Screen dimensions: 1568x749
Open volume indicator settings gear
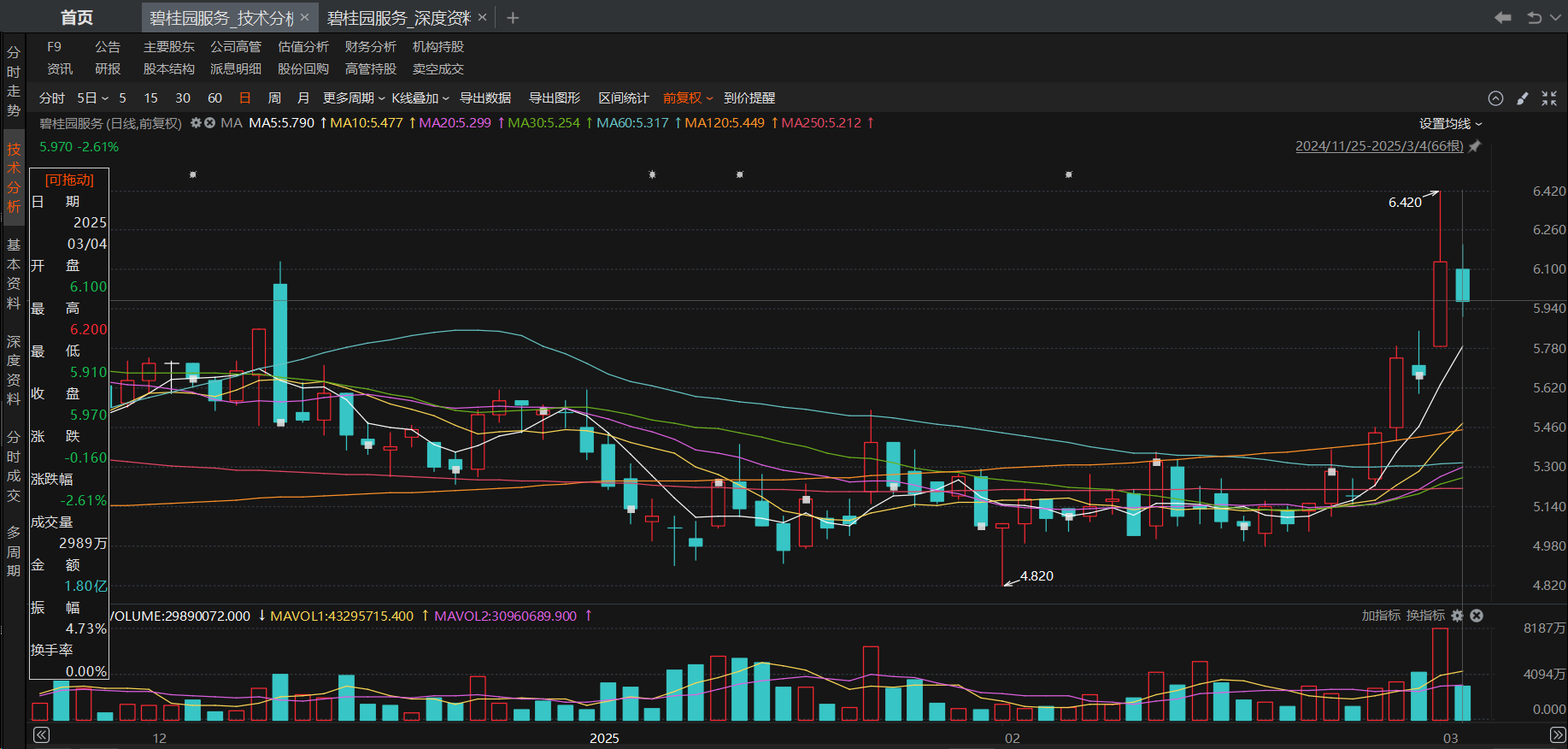(1458, 616)
